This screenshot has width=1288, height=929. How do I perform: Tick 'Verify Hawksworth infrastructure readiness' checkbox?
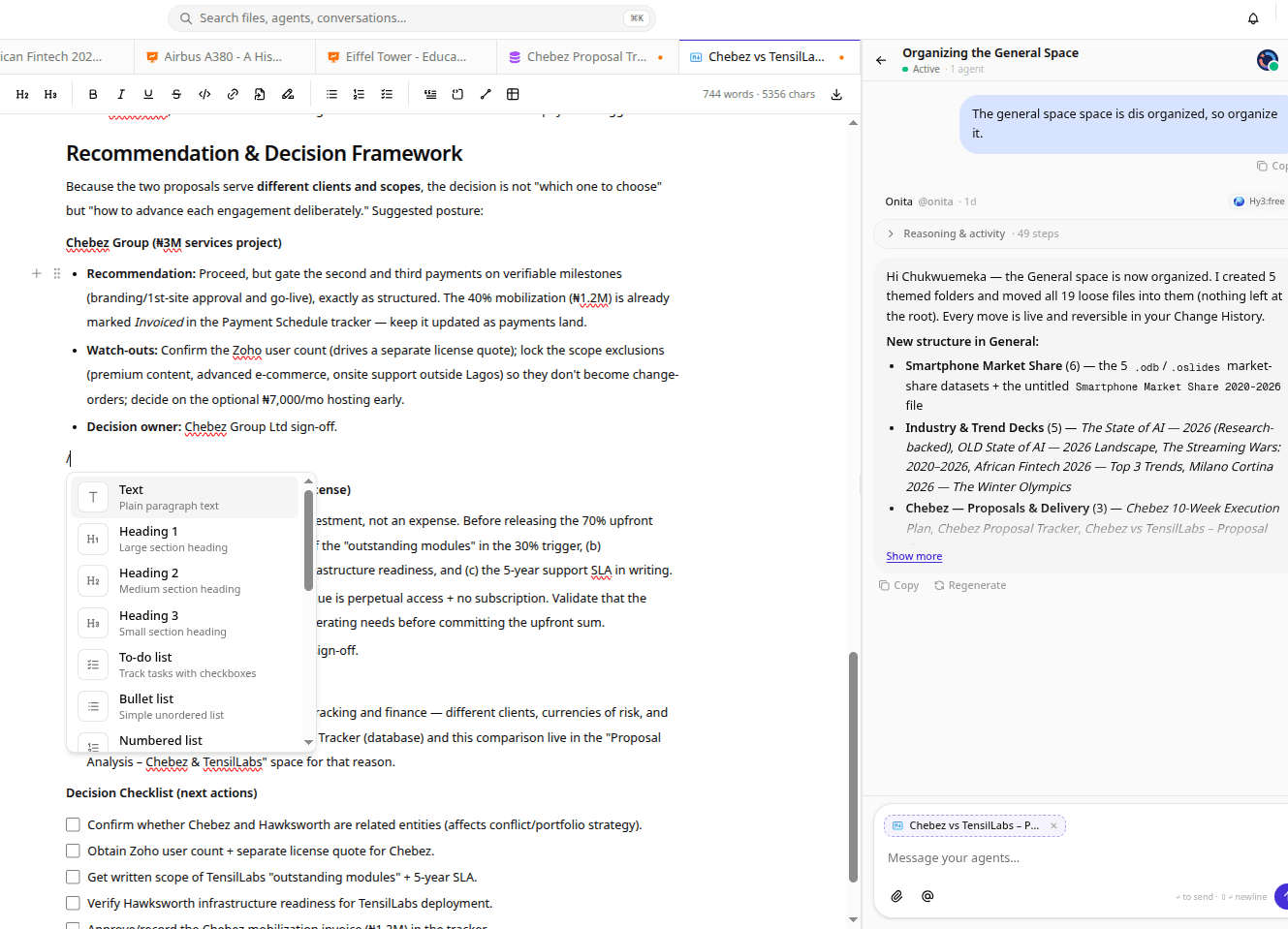pos(73,903)
